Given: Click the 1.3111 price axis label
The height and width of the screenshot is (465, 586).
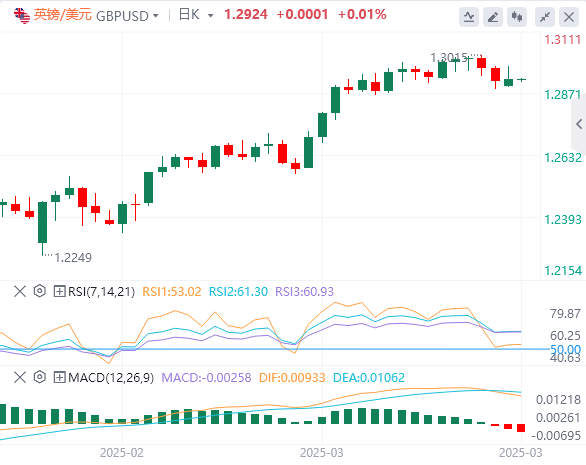Looking at the screenshot, I should tap(563, 40).
